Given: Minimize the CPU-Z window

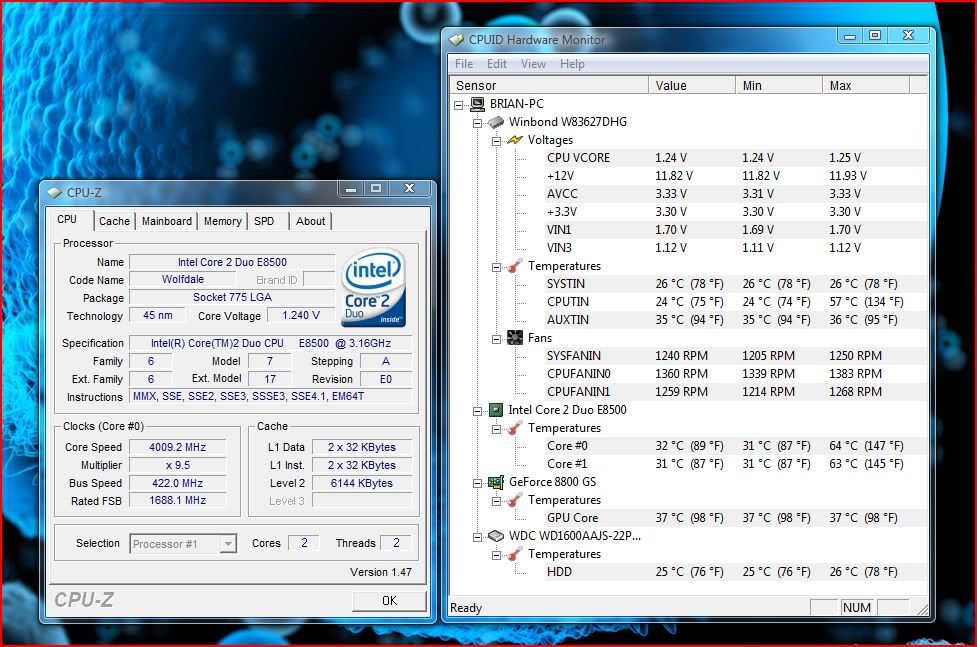Looking at the screenshot, I should click(351, 188).
